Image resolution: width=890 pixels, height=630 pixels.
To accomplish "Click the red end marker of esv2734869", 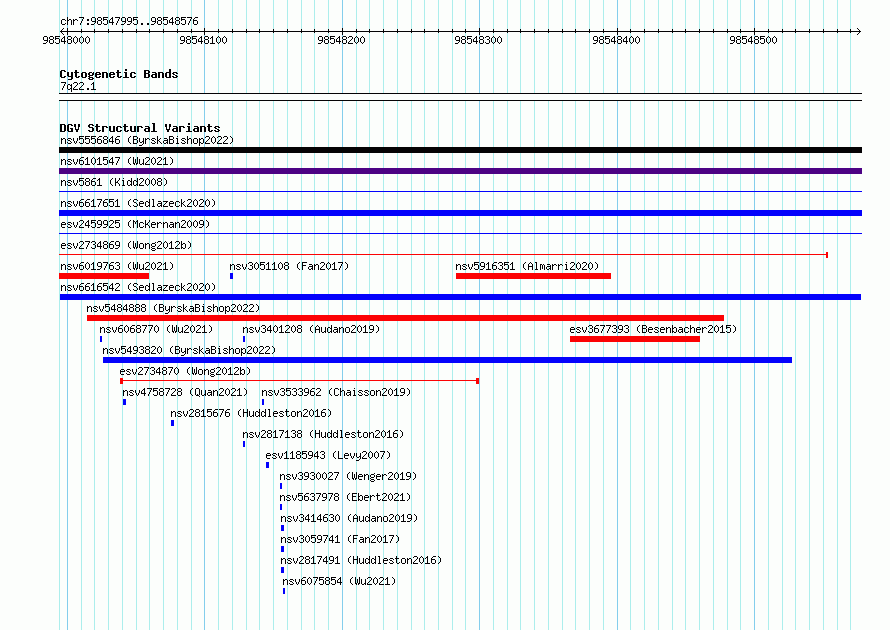I will click(827, 255).
